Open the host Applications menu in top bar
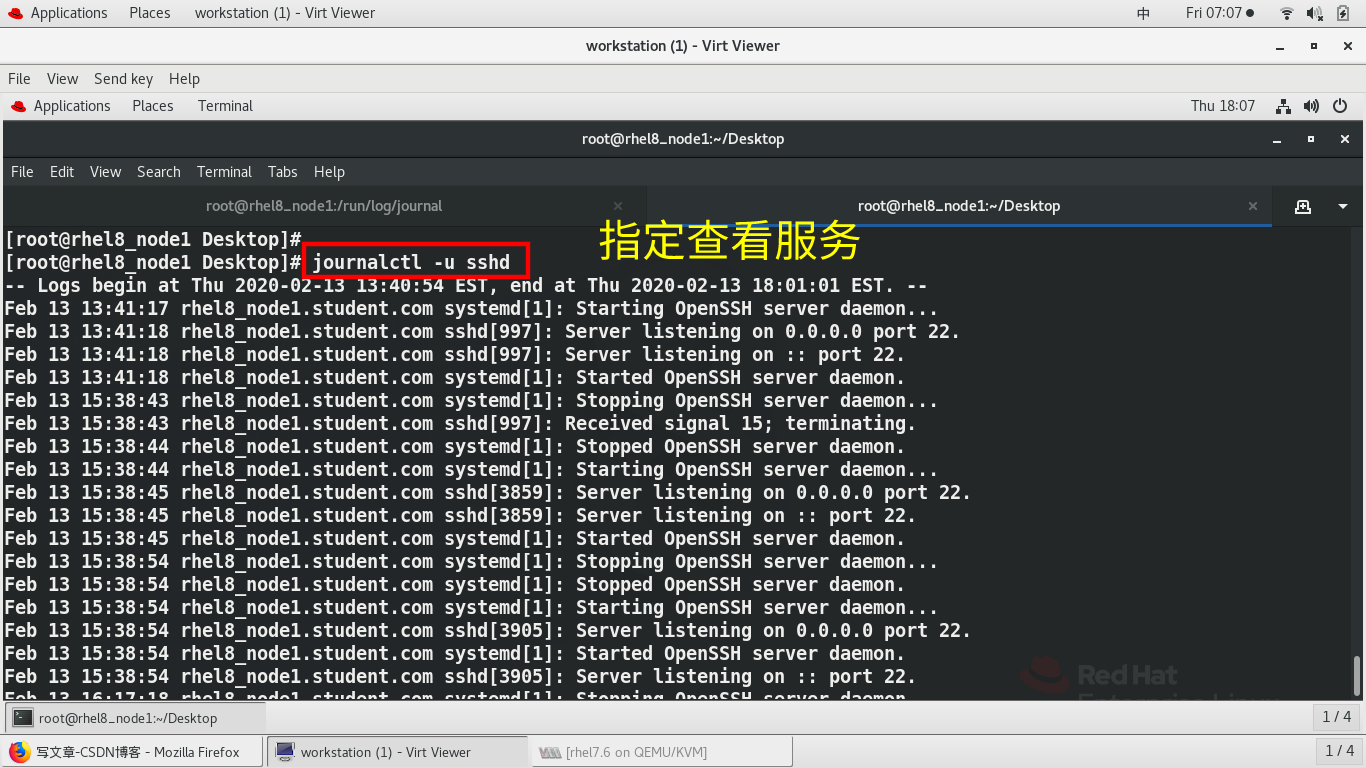The image size is (1366, 768). click(68, 13)
